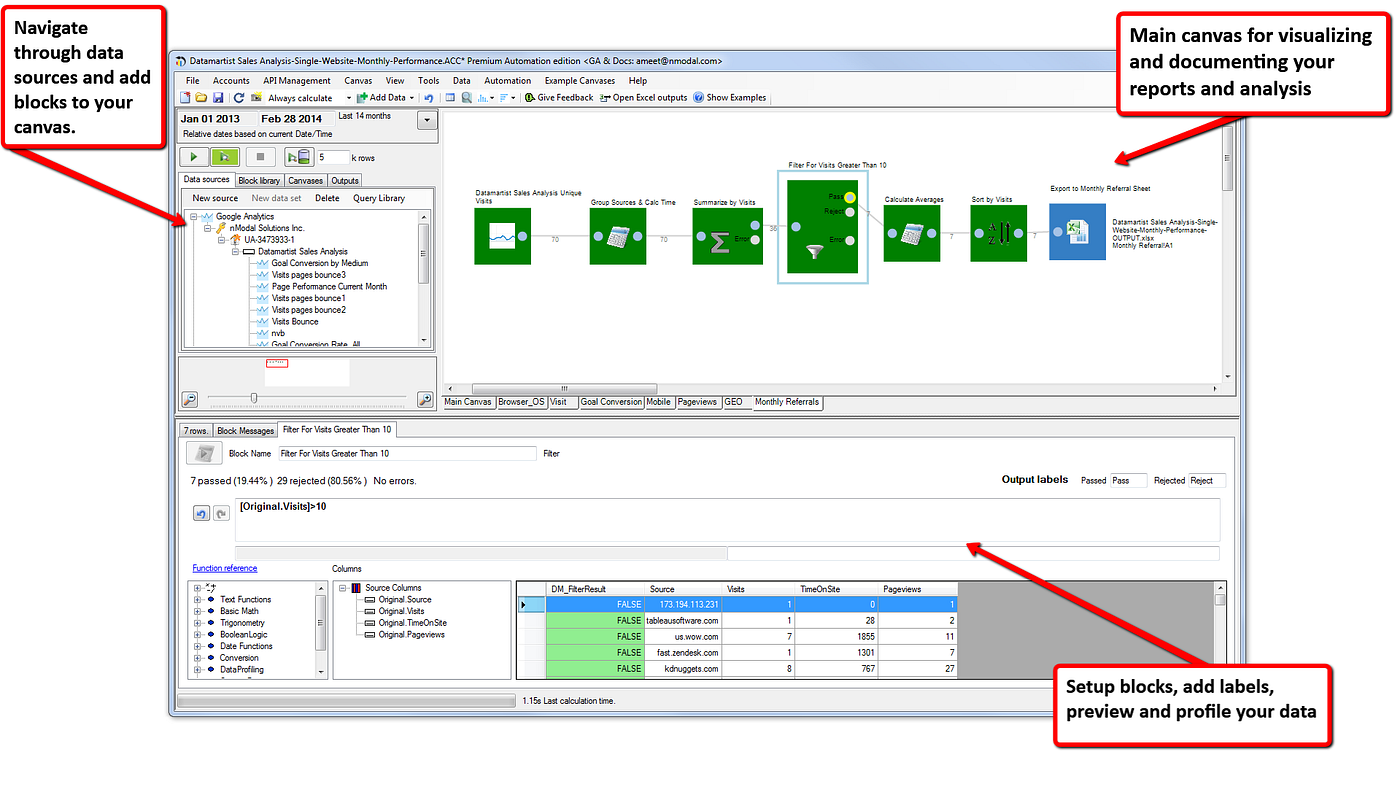The height and width of the screenshot is (786, 1400).
Task: Click the k rows input field
Action: pyautogui.click(x=333, y=157)
